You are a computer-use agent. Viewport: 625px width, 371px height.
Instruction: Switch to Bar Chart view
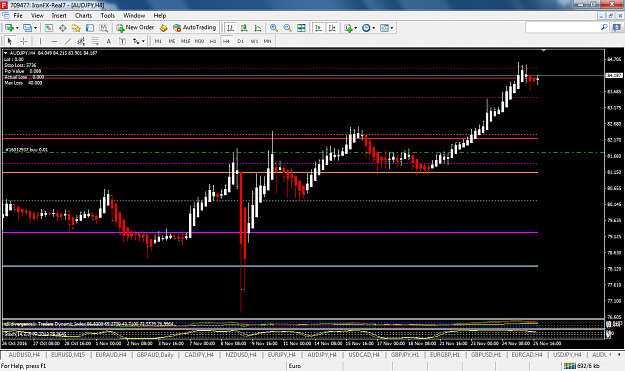coord(230,28)
